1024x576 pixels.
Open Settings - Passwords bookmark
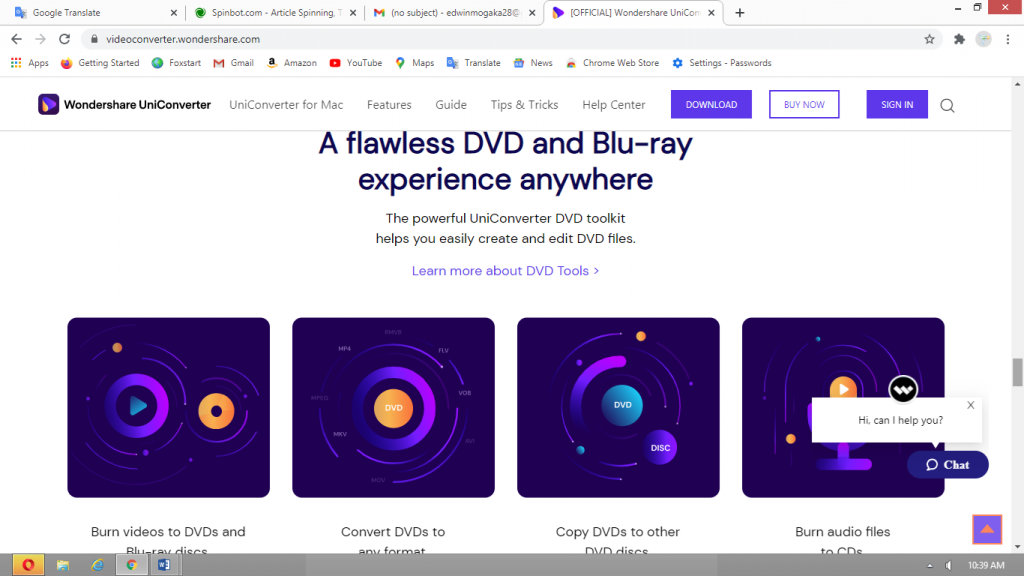(722, 63)
